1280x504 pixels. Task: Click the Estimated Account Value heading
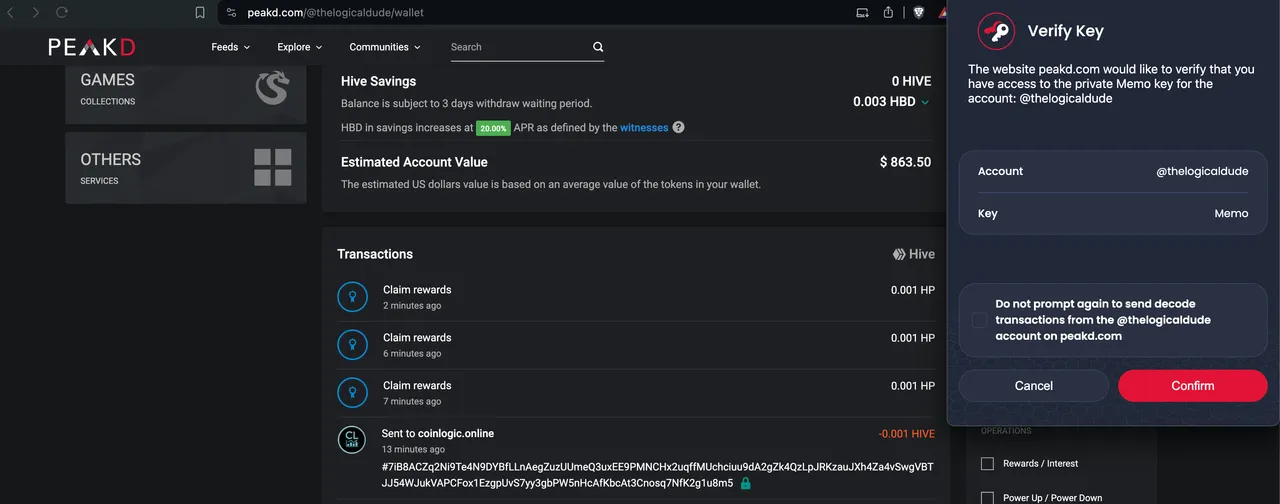coord(414,162)
